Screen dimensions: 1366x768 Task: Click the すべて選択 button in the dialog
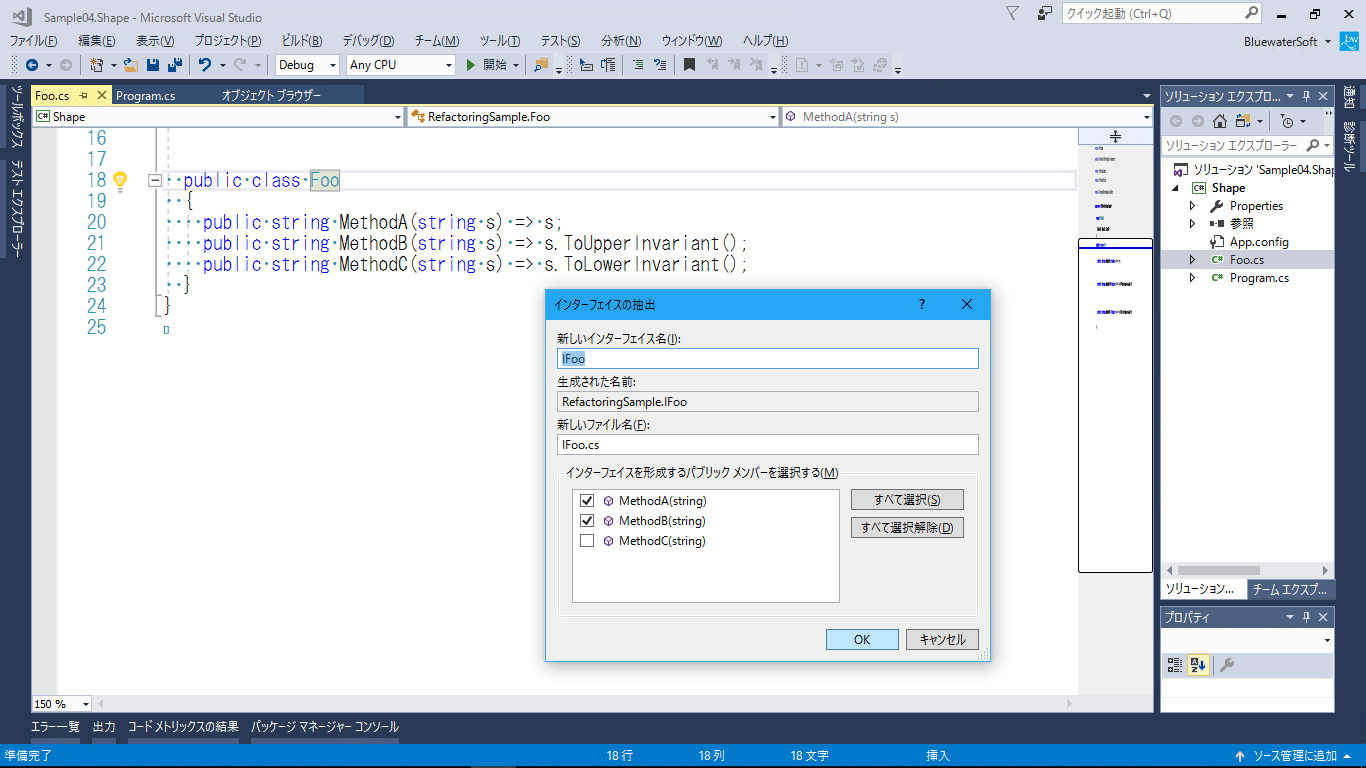[906, 499]
